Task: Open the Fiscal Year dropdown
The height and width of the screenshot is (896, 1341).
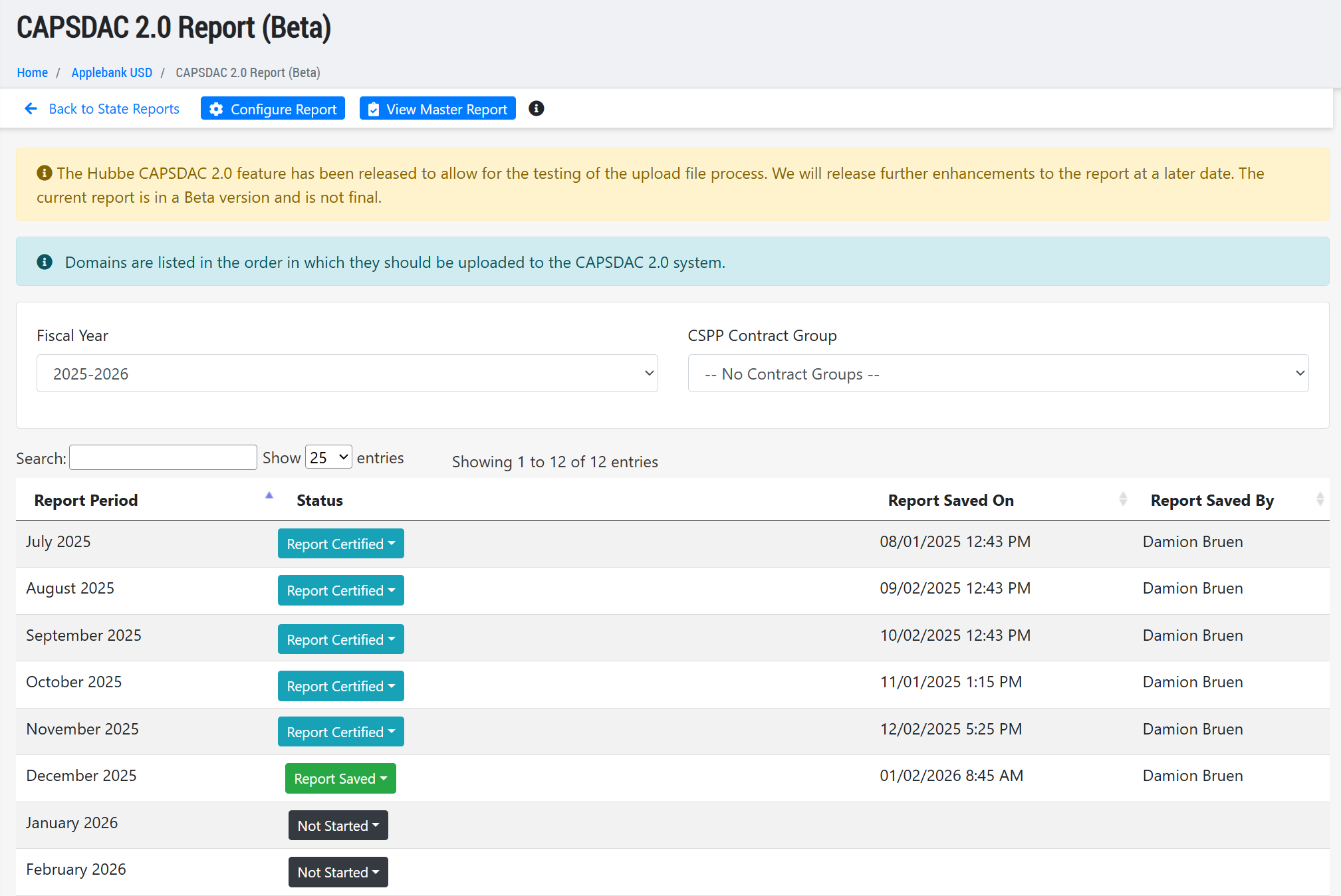Action: pos(347,374)
